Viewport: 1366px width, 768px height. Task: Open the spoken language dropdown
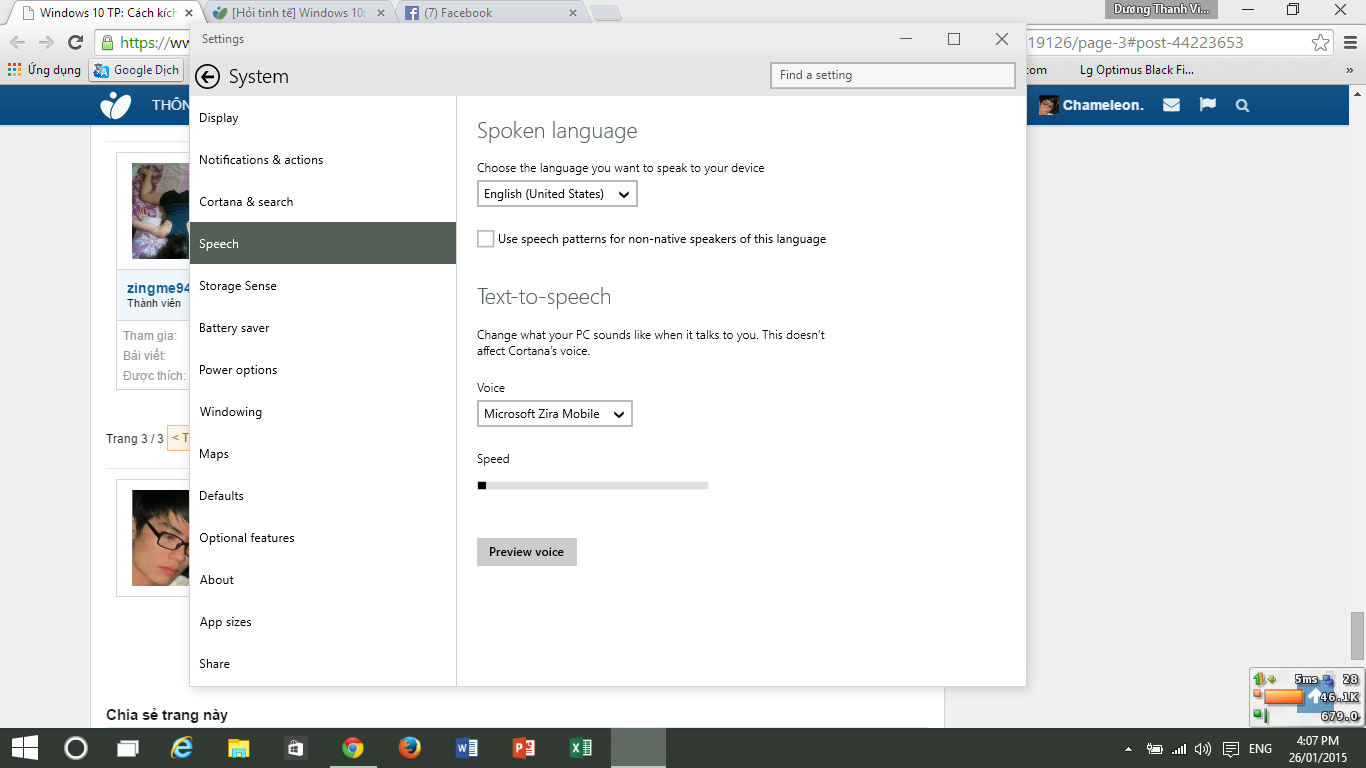557,194
